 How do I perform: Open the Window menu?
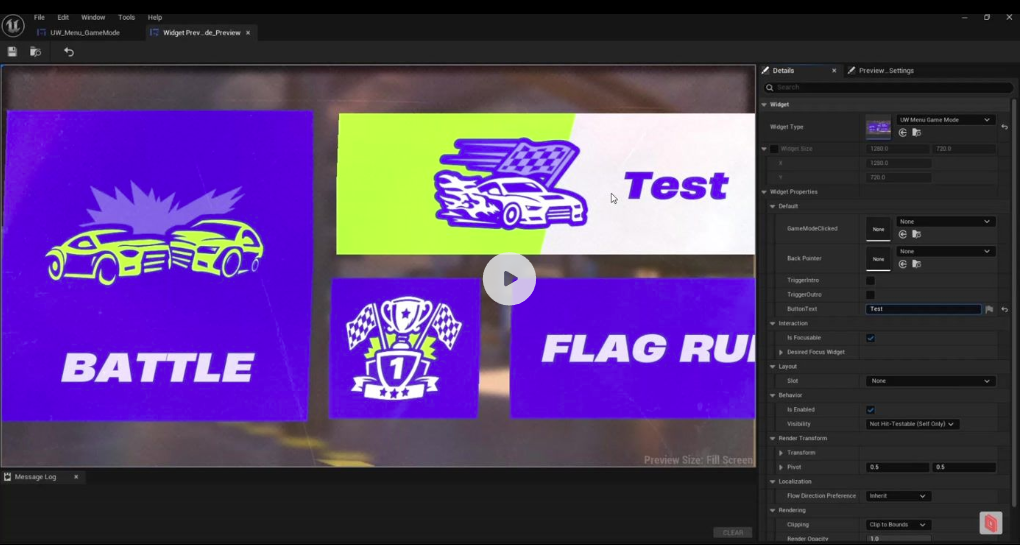[93, 18]
